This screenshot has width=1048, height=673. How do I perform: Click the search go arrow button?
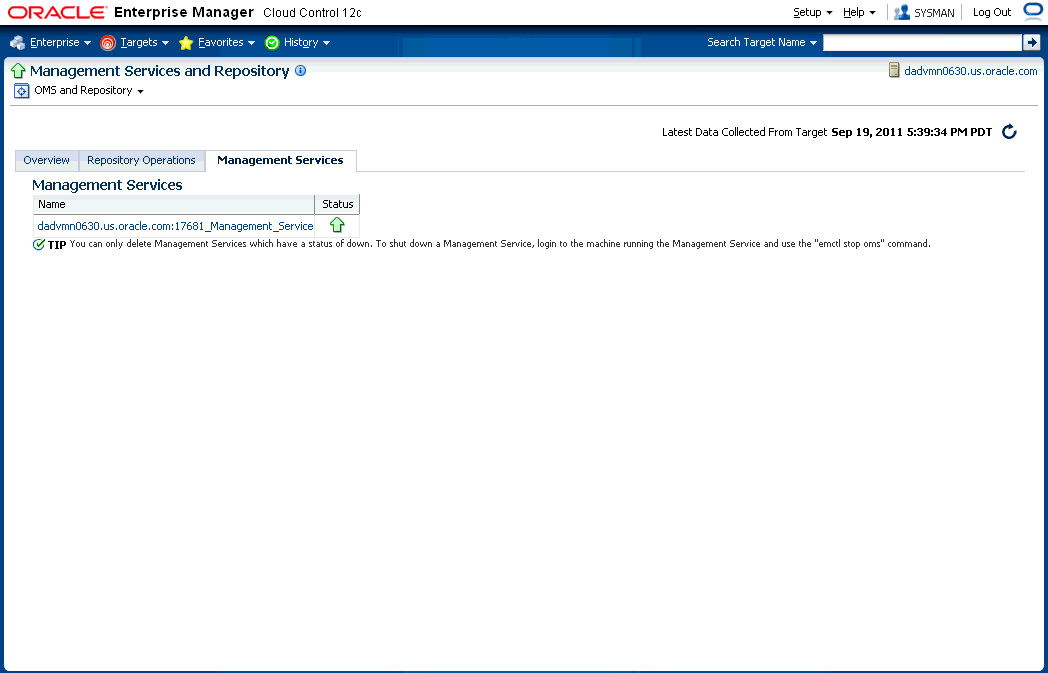click(x=1031, y=42)
